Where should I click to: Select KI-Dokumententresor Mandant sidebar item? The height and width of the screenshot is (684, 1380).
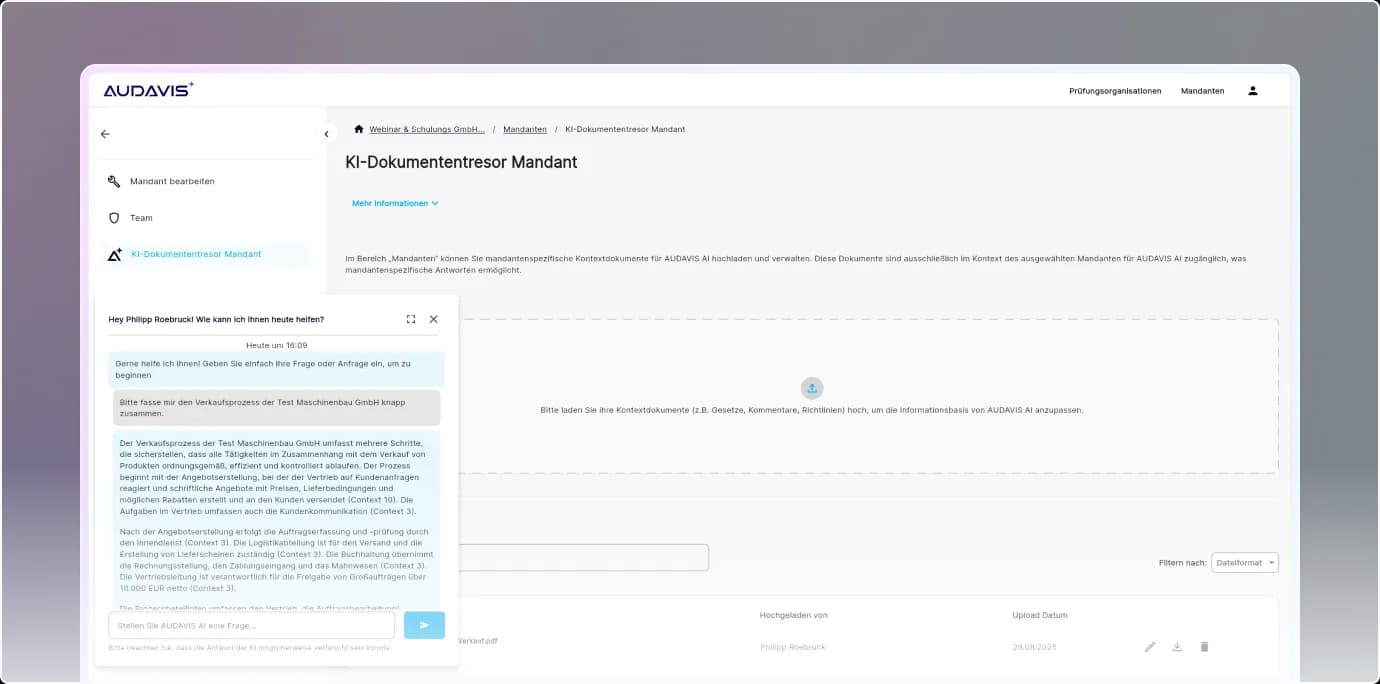tap(195, 254)
